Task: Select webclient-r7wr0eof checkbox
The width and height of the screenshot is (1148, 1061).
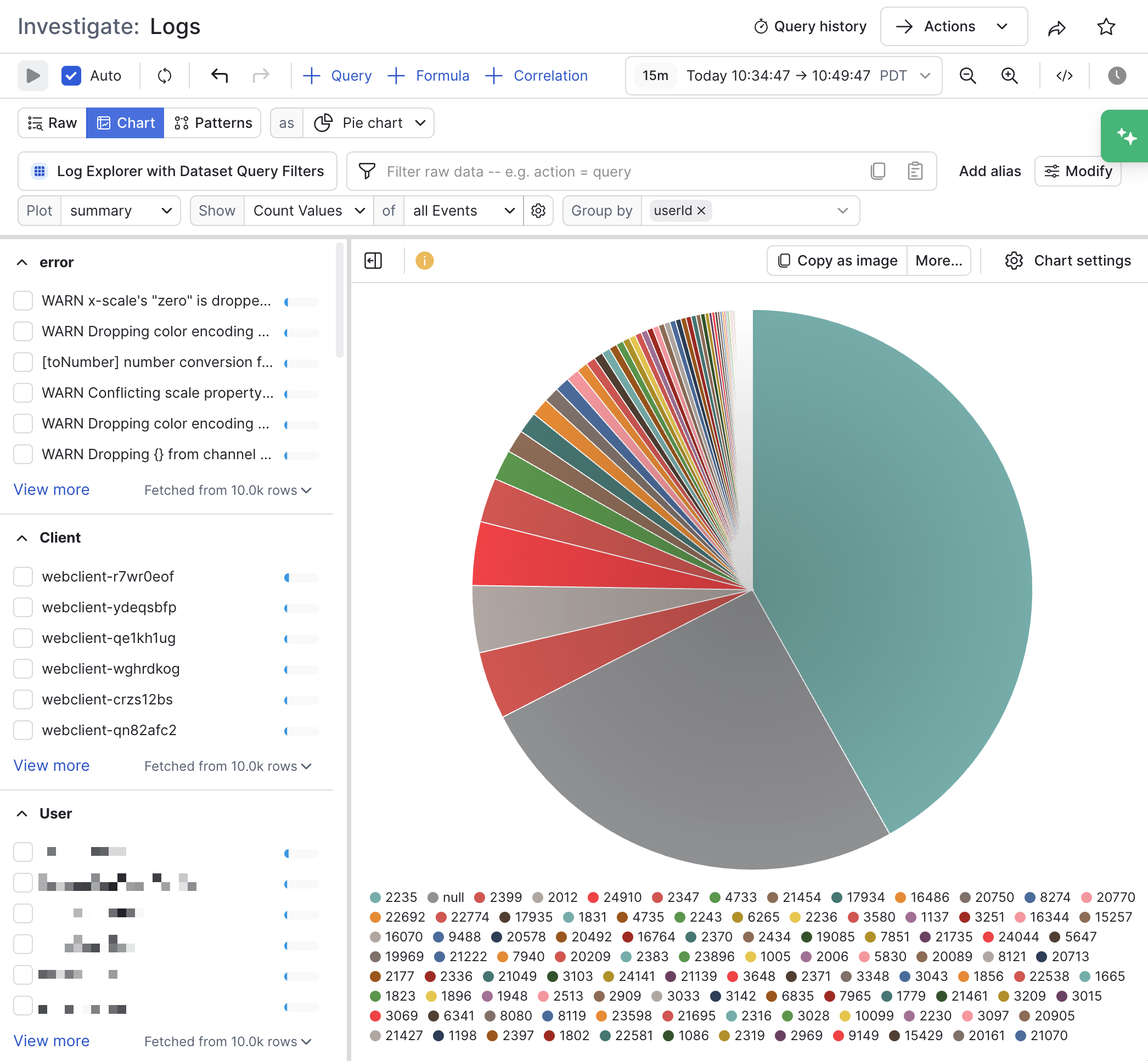Action: click(x=23, y=577)
